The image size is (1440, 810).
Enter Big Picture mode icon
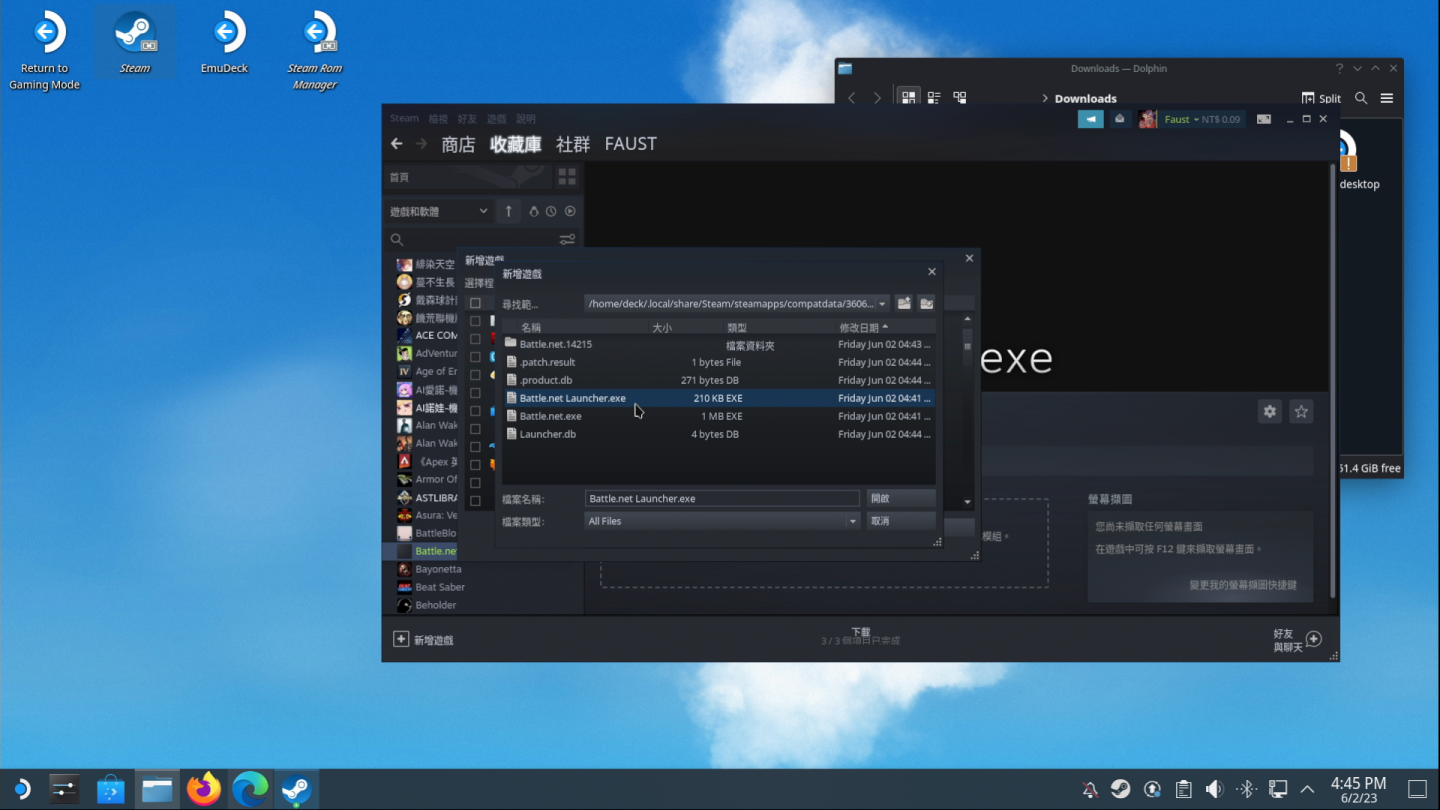click(x=1264, y=119)
